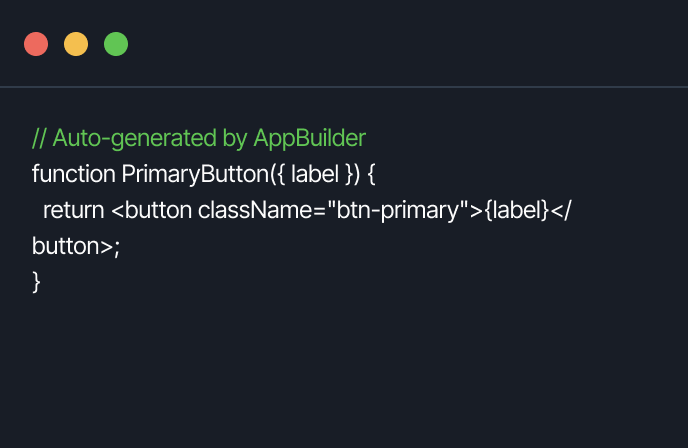
Task: Place cursor on the "function" keyword
Action: click(x=73, y=173)
